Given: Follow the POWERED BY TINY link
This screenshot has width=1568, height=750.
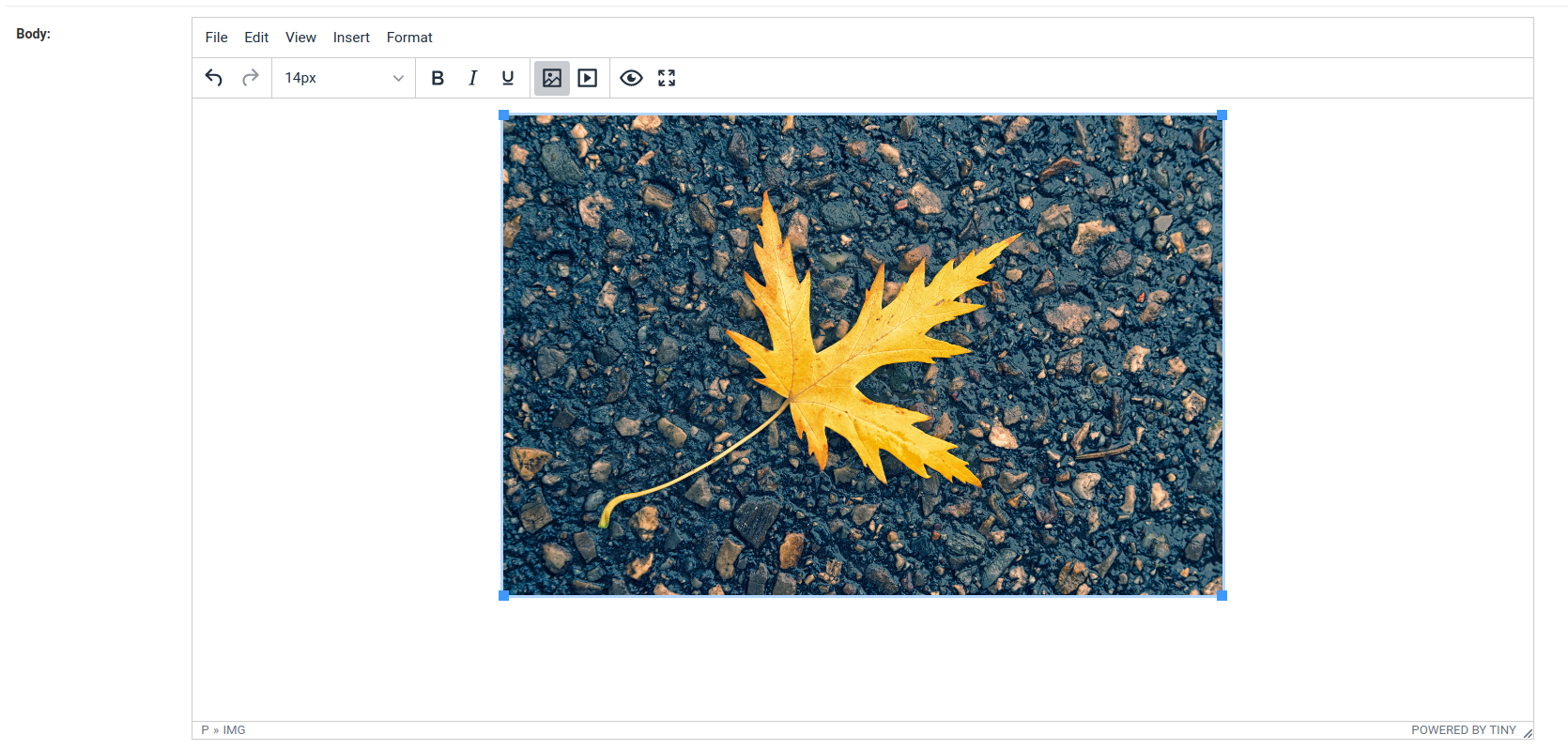Looking at the screenshot, I should click(x=1463, y=730).
